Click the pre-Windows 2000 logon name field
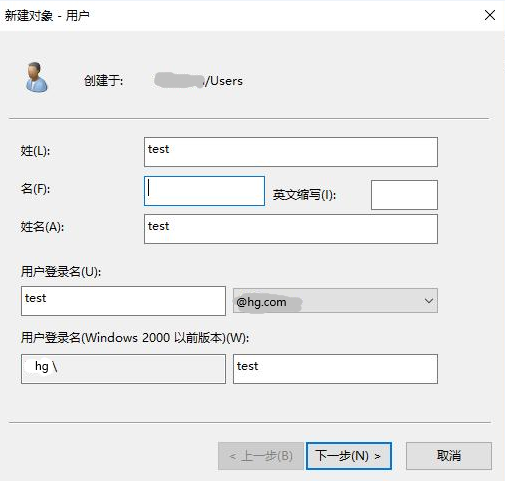This screenshot has height=481, width=505. tap(335, 369)
